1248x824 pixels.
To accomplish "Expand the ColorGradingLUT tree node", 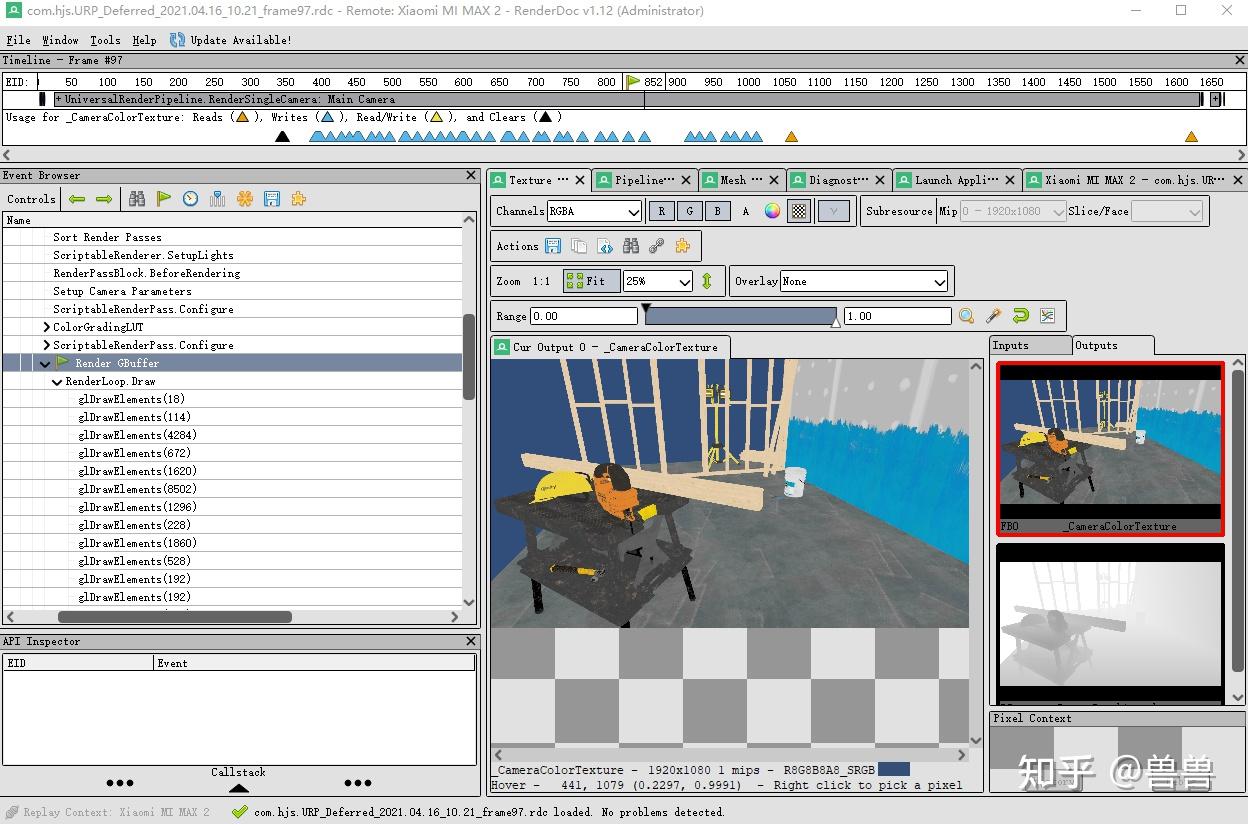I will point(46,327).
